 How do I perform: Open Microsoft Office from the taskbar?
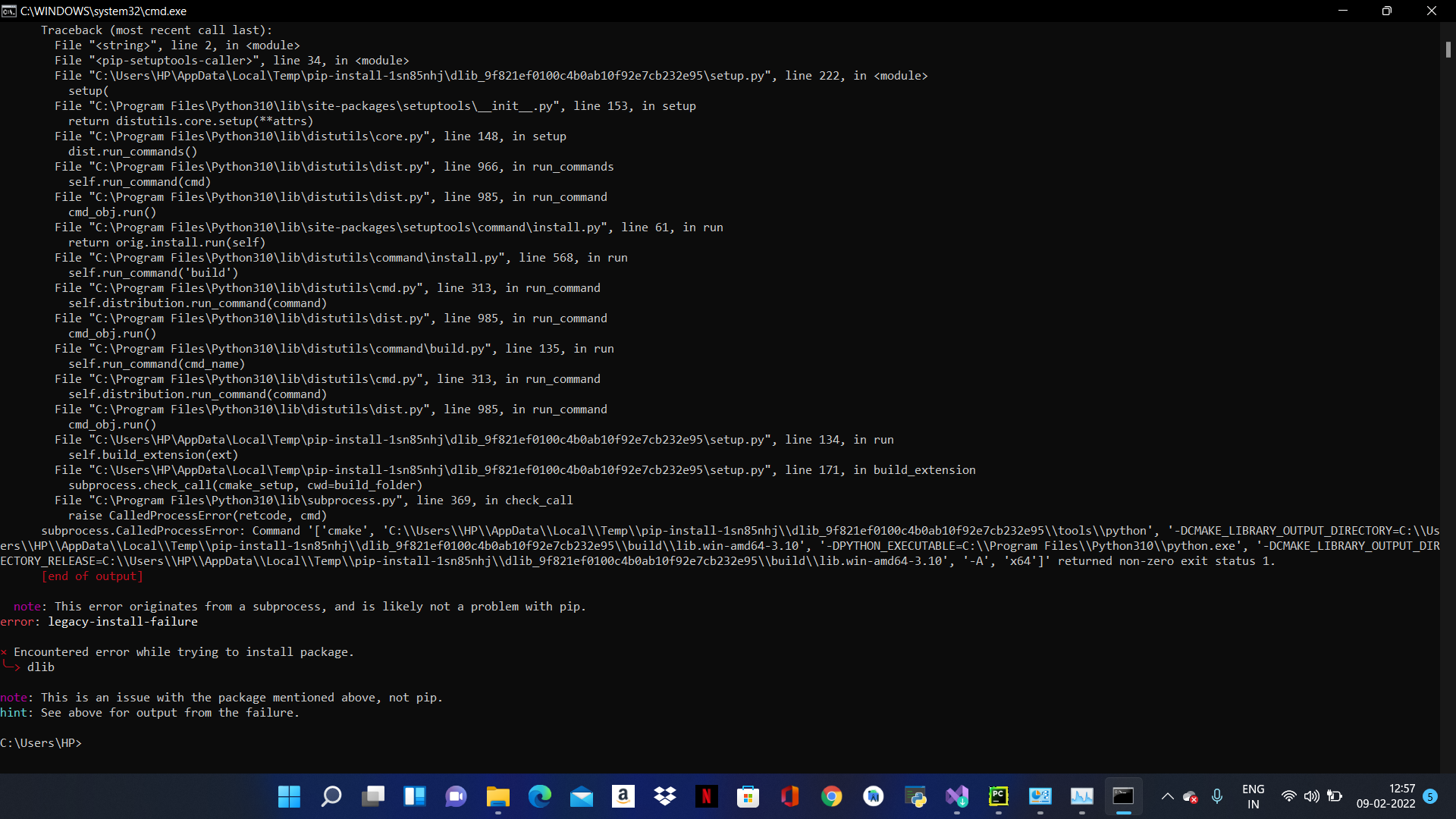pyautogui.click(x=790, y=797)
